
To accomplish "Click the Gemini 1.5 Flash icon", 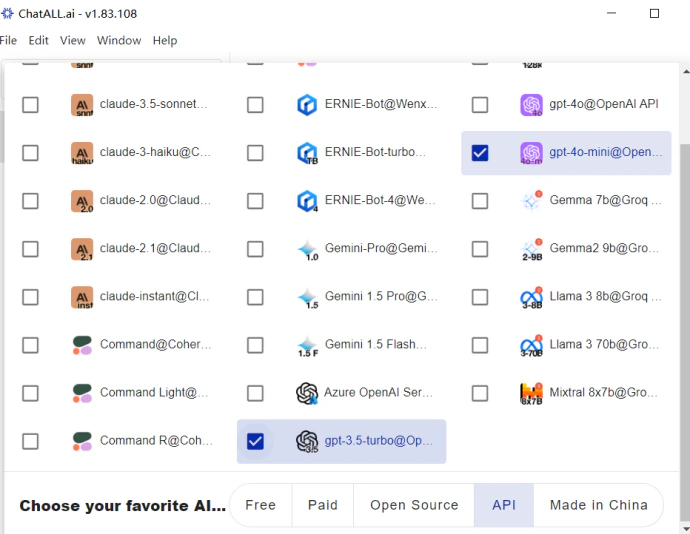I will 308,346.
